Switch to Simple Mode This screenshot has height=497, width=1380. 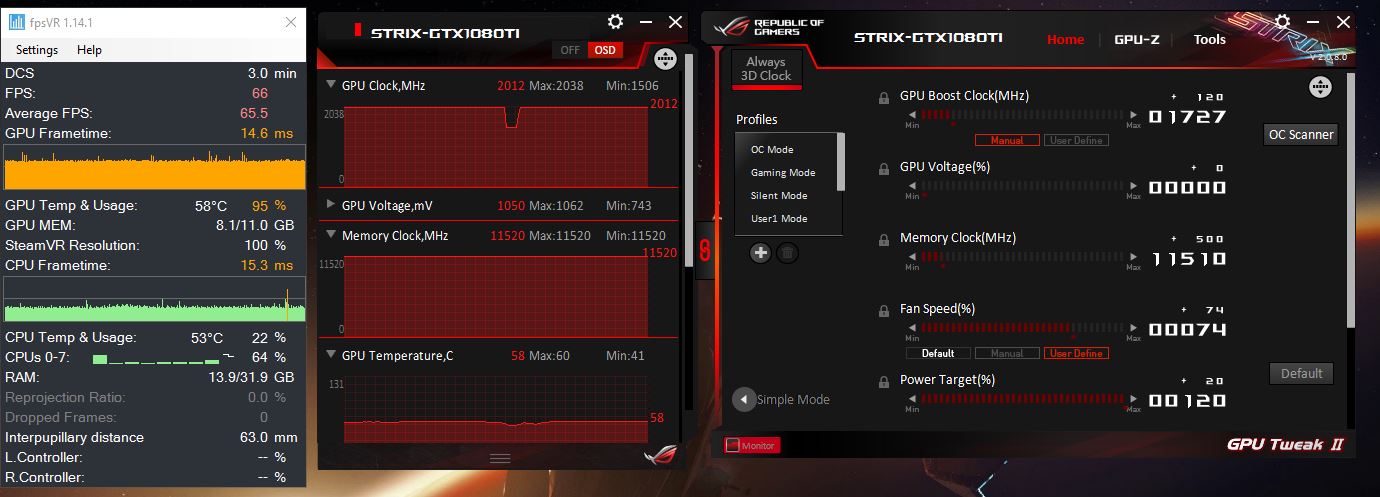point(793,399)
